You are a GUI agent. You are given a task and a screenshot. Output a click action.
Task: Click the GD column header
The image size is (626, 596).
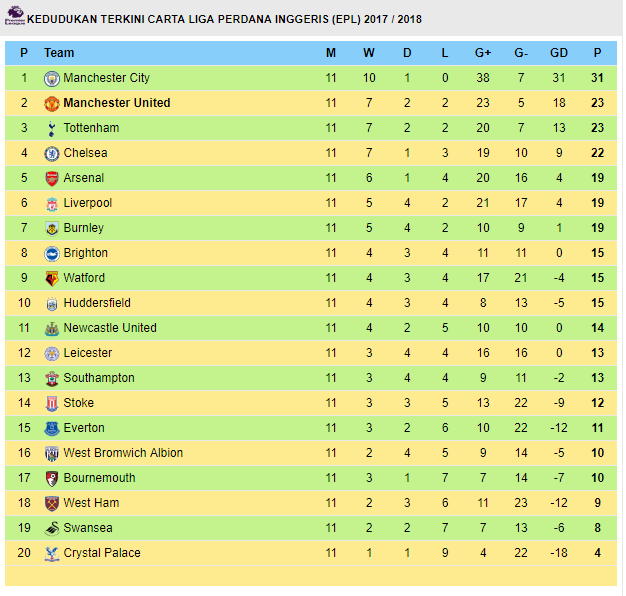click(x=559, y=53)
